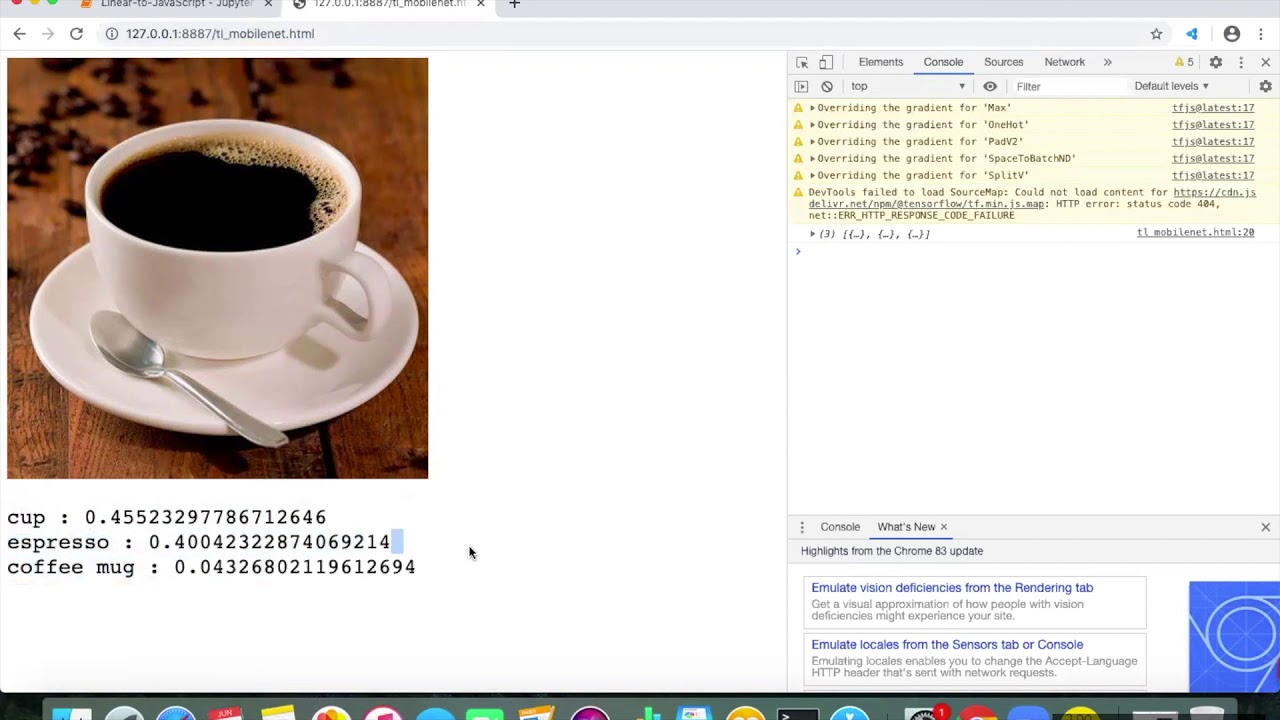Open the Default levels dropdown

(x=1172, y=87)
